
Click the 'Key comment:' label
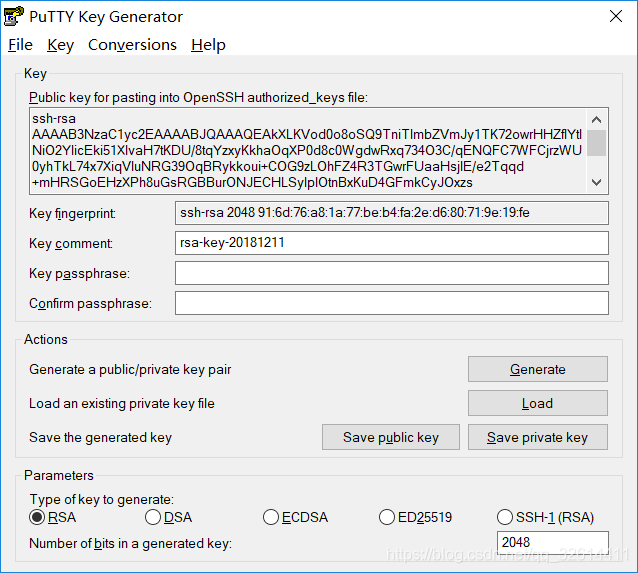click(71, 243)
